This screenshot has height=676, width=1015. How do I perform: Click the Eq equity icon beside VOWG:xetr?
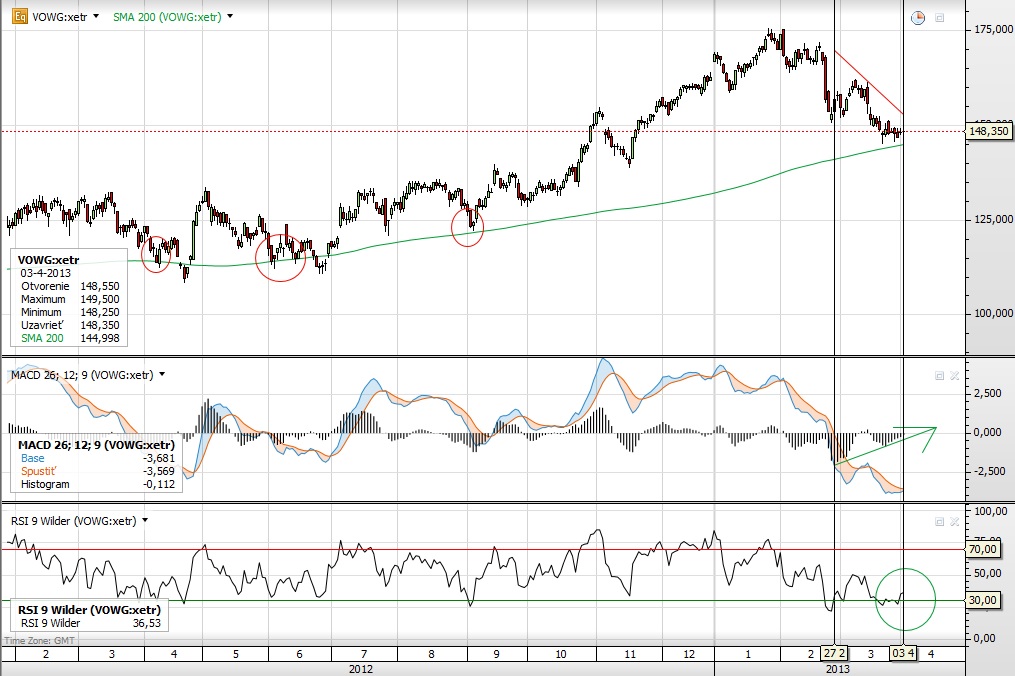20,16
